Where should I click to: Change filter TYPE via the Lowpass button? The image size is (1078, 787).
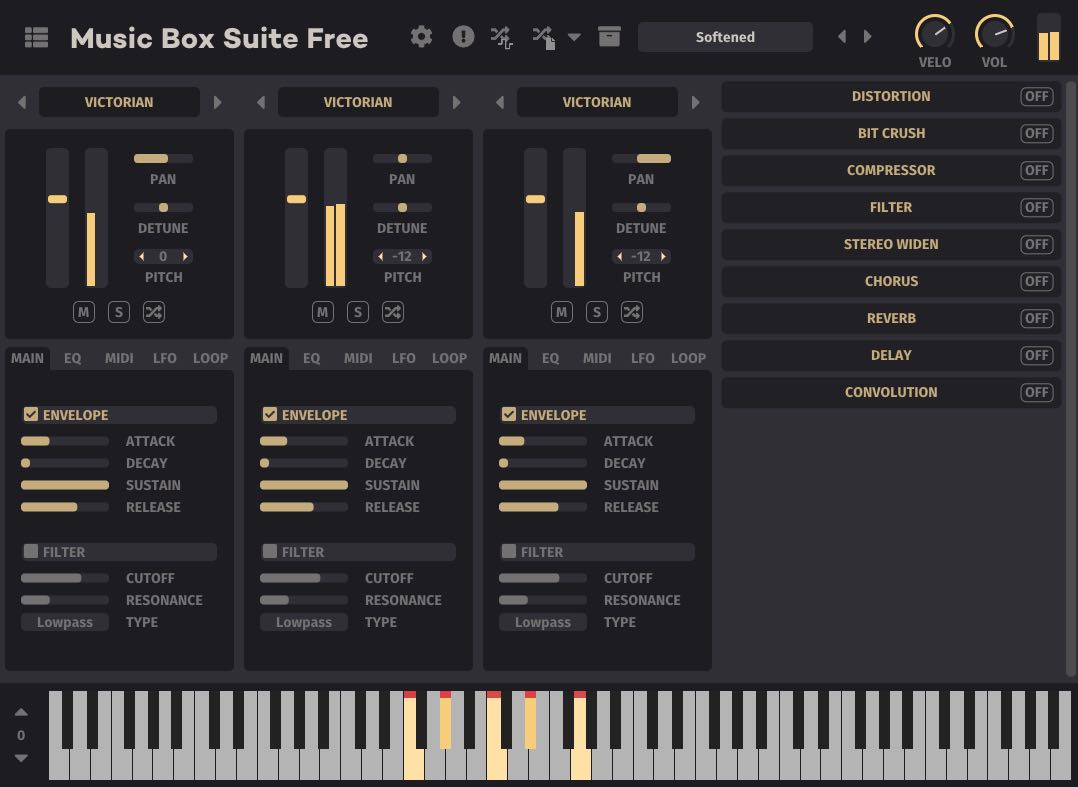(x=64, y=621)
